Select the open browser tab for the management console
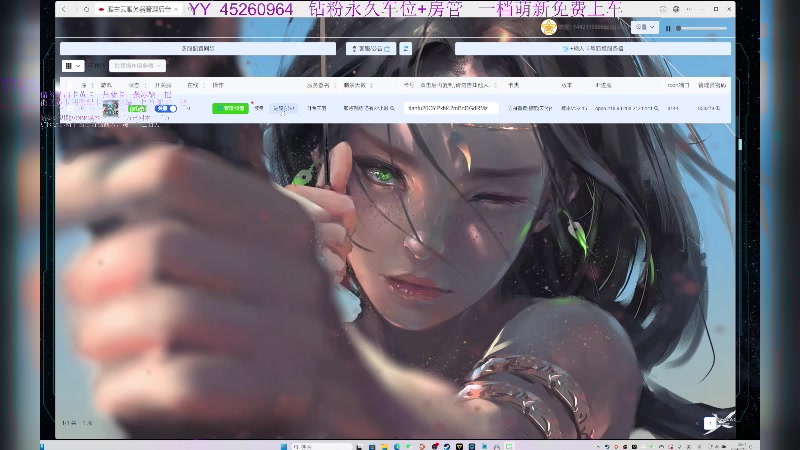This screenshot has height=450, width=800. [x=138, y=9]
